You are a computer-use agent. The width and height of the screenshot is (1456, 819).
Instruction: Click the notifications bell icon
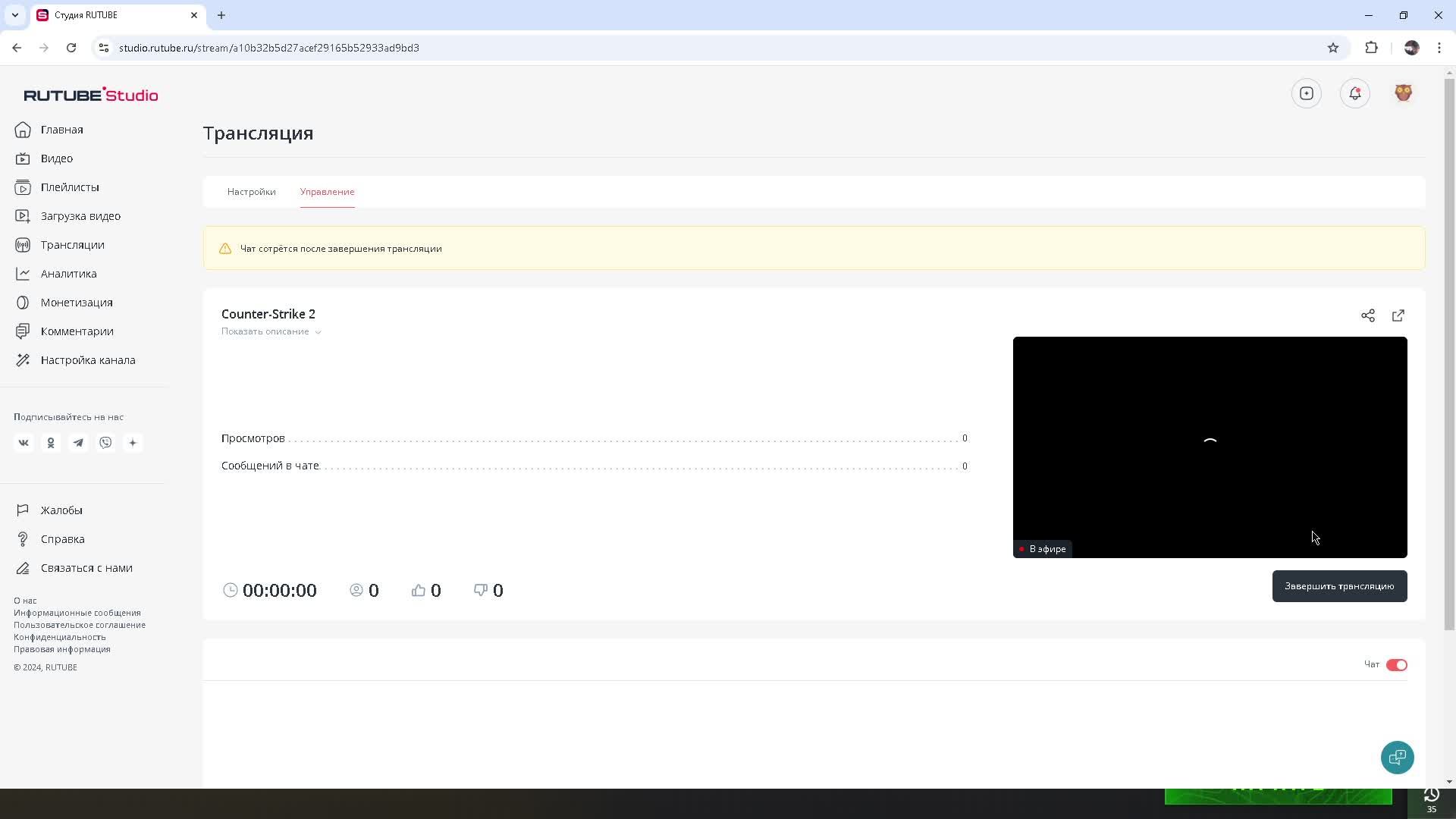[1355, 93]
